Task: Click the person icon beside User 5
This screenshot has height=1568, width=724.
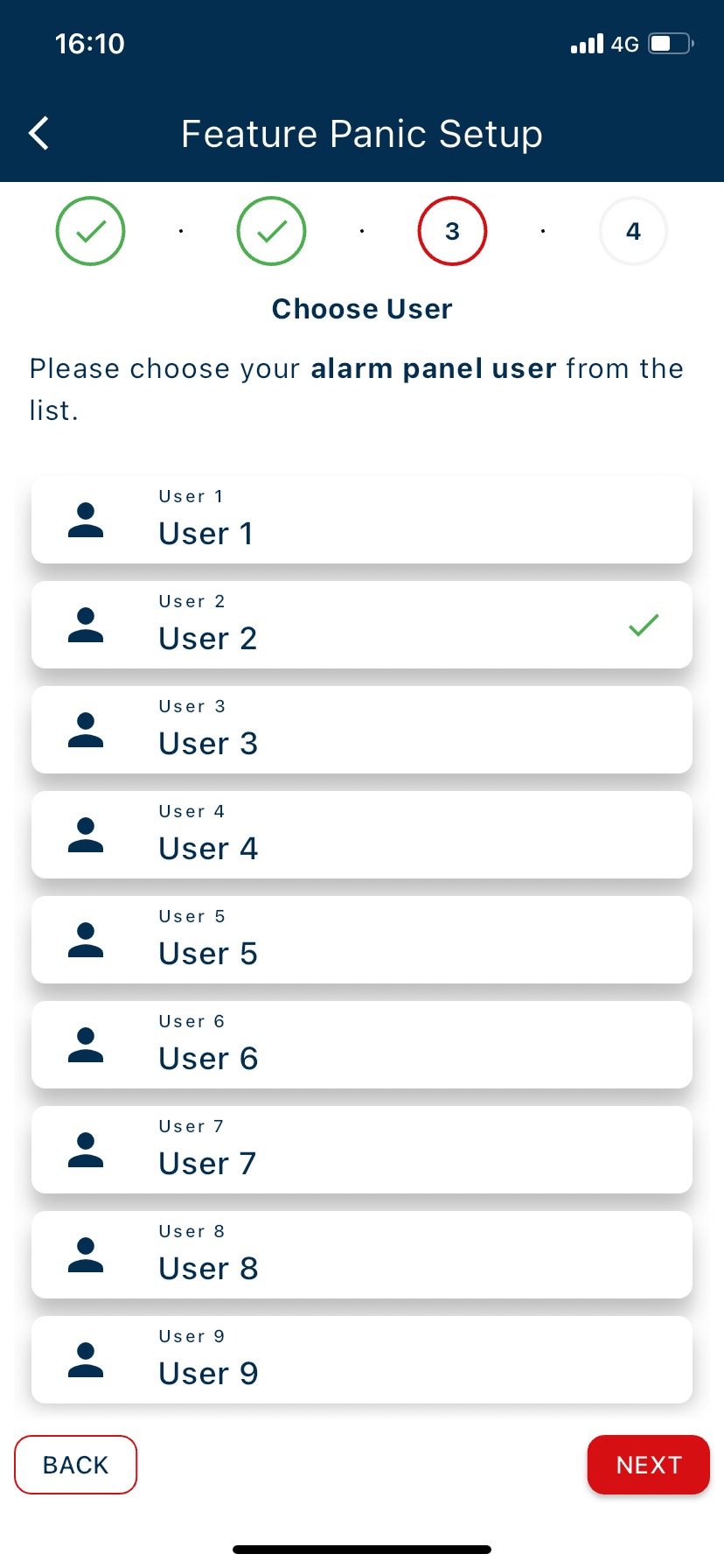Action: (86, 941)
